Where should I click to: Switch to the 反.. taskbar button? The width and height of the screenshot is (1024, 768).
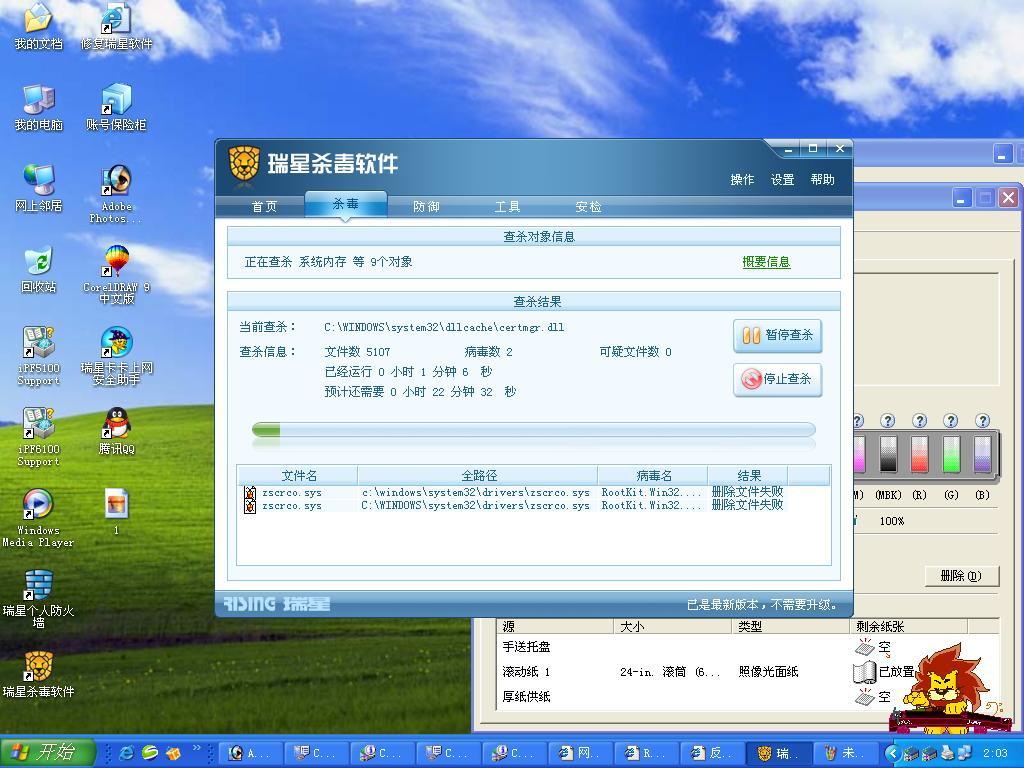tap(713, 754)
